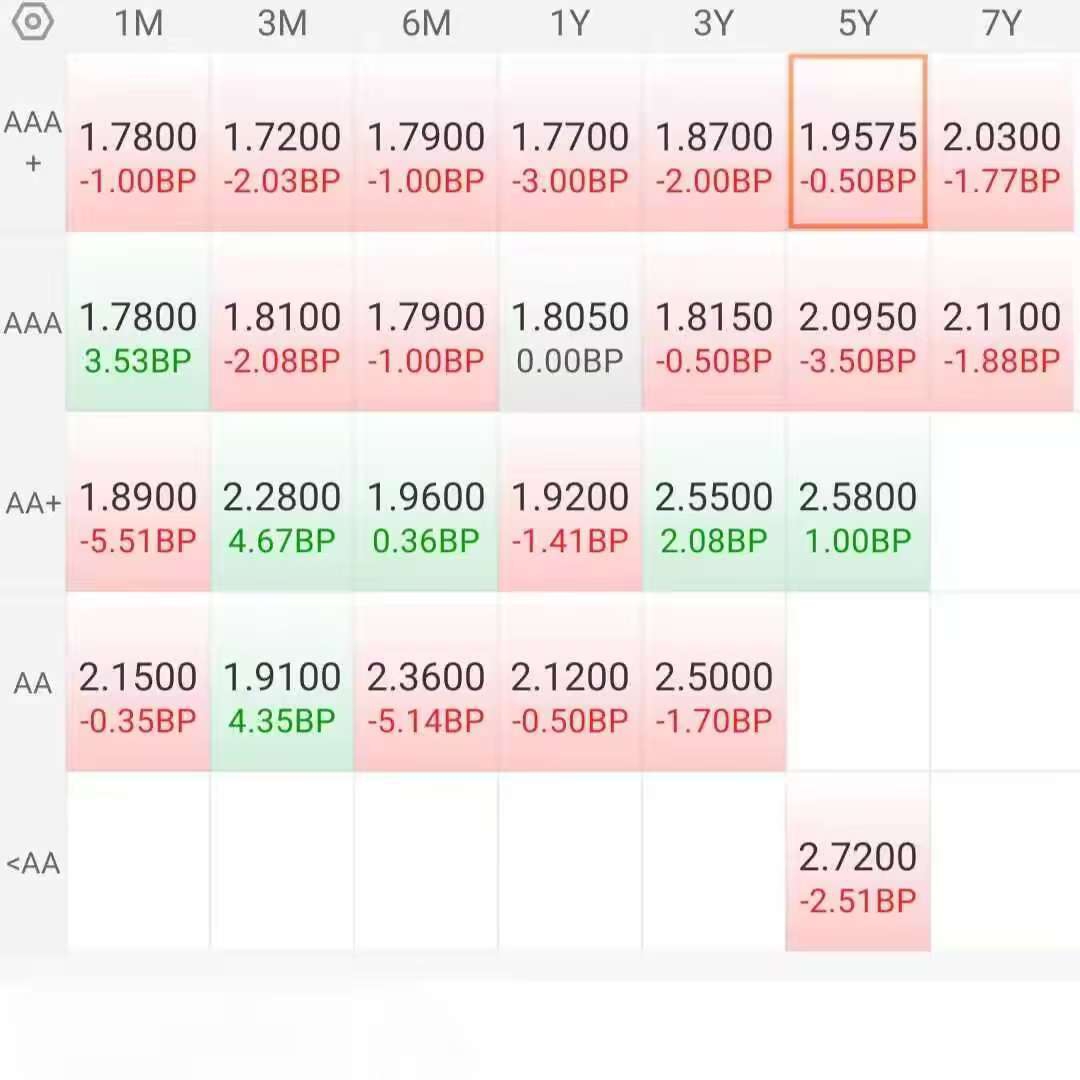Open <AA 5Y cell 2.7200

[858, 862]
